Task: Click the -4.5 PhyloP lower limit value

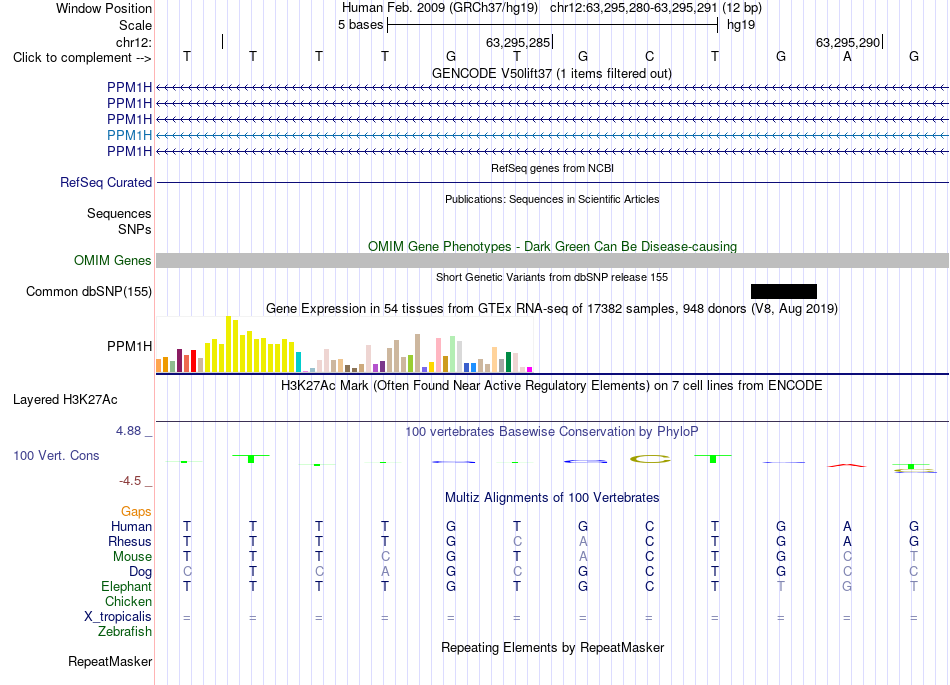Action: click(x=130, y=481)
